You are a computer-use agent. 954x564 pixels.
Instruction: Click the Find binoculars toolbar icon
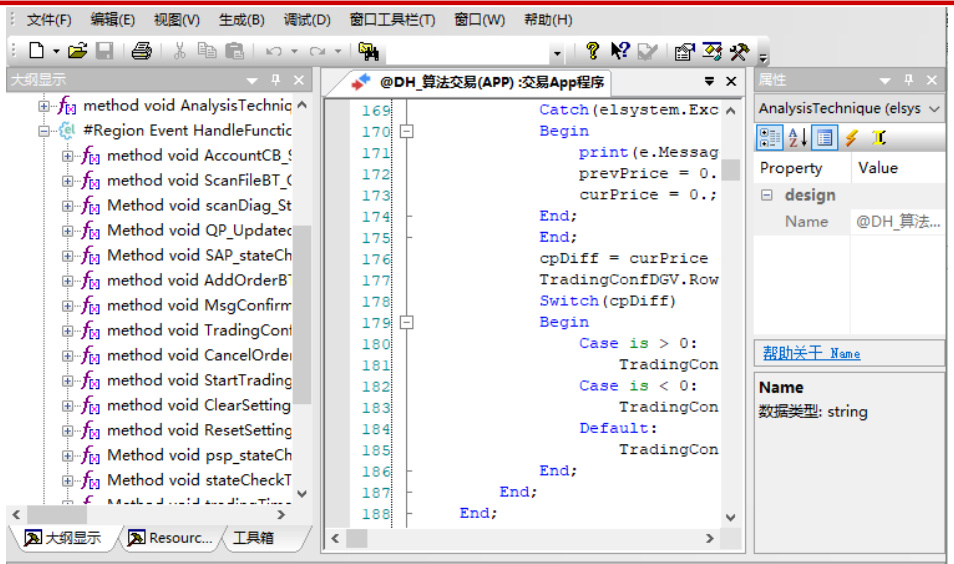pos(368,51)
